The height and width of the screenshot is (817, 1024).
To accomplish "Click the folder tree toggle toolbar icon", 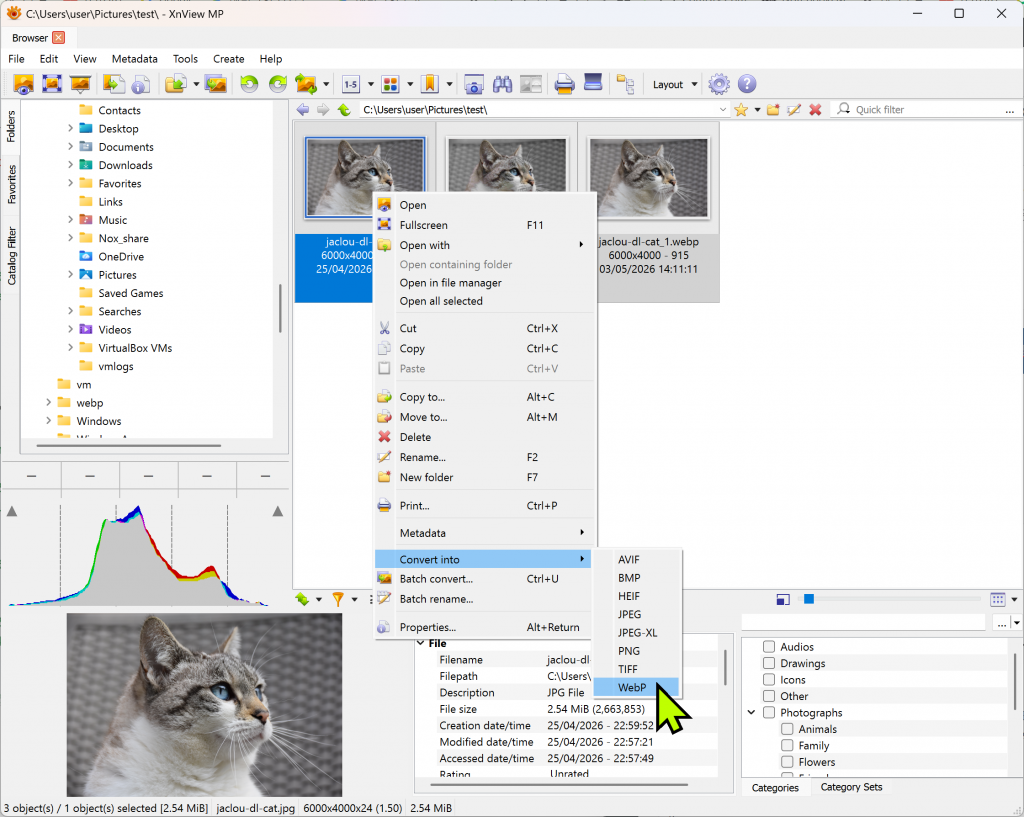I will coord(626,84).
